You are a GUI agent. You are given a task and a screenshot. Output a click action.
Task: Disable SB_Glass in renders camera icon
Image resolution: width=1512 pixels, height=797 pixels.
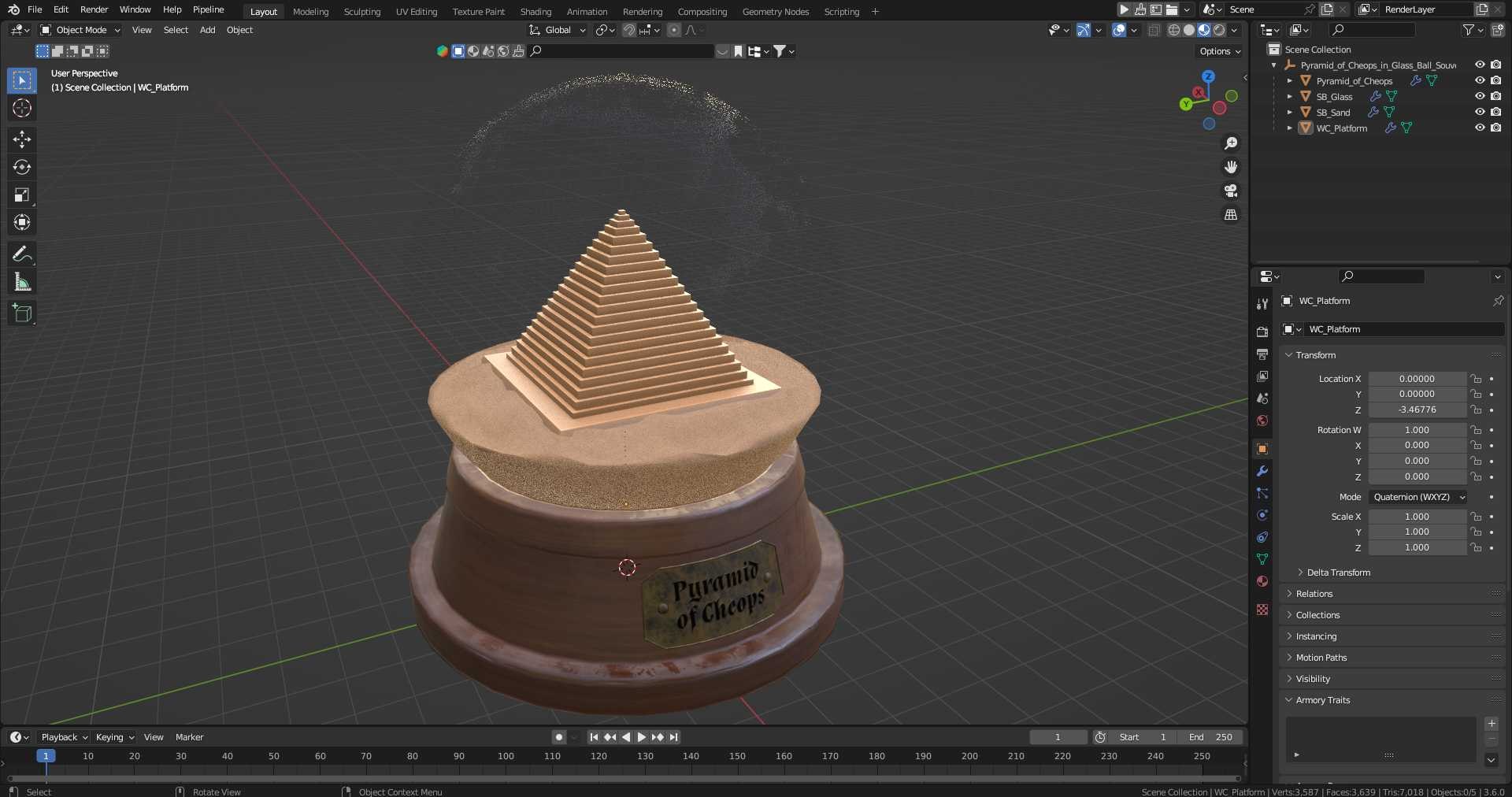1495,96
